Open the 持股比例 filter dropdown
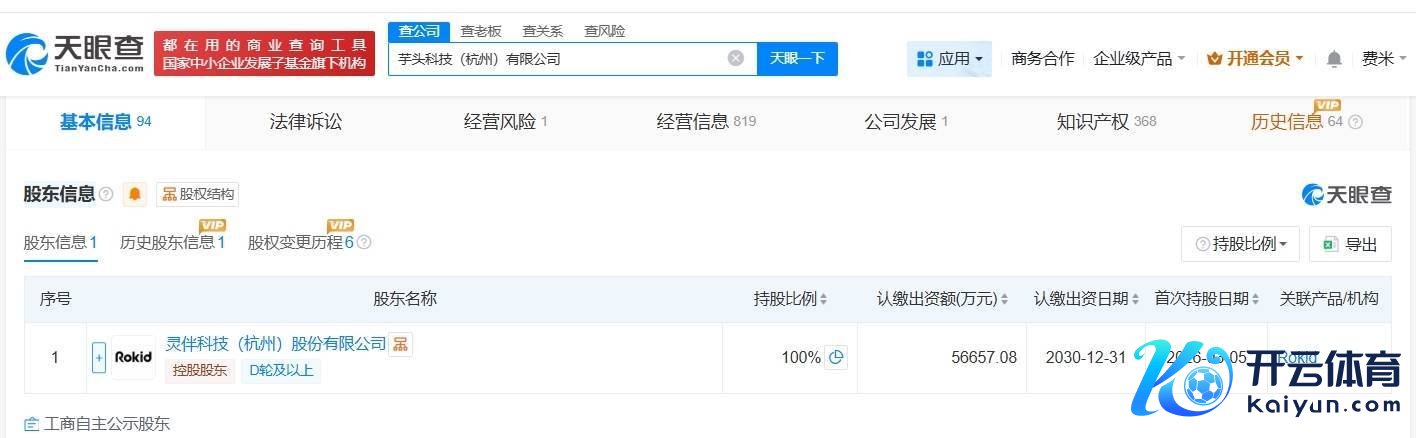 1240,244
